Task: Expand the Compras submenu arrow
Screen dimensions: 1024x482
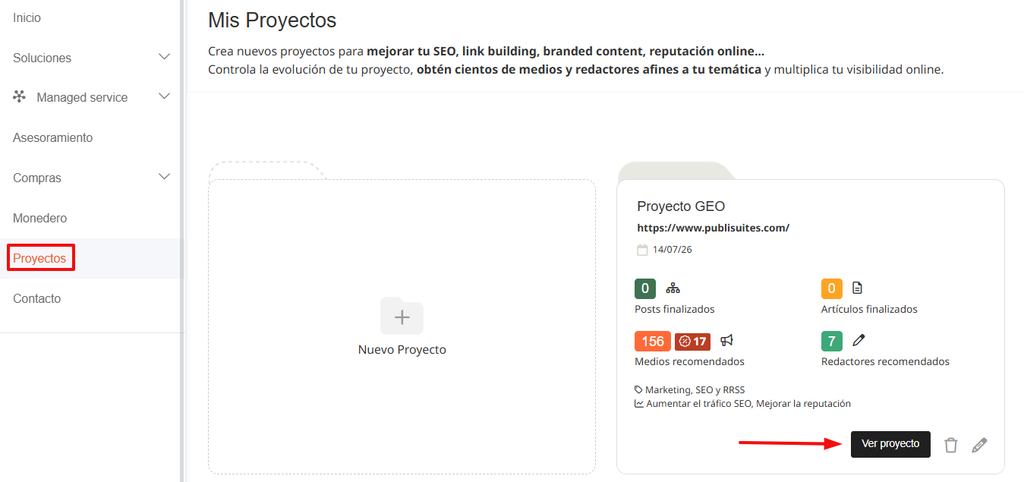Action: [x=165, y=177]
